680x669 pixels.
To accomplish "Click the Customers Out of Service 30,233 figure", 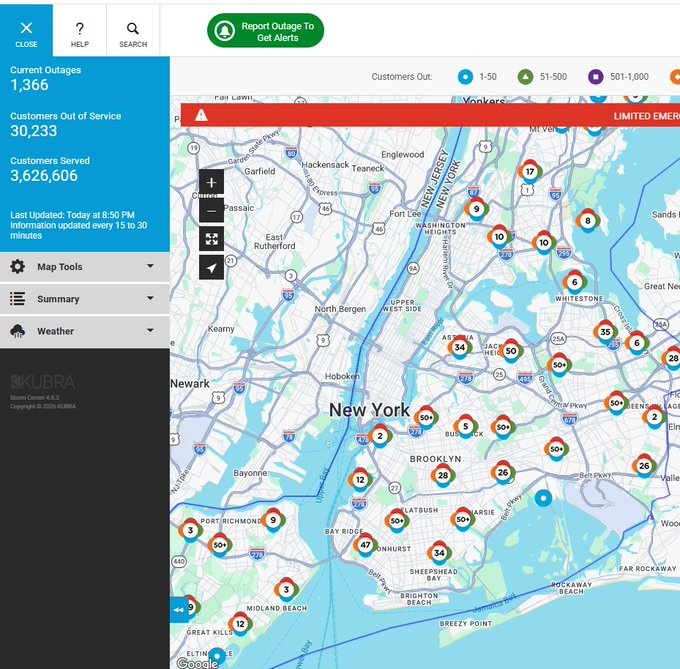I will point(34,131).
